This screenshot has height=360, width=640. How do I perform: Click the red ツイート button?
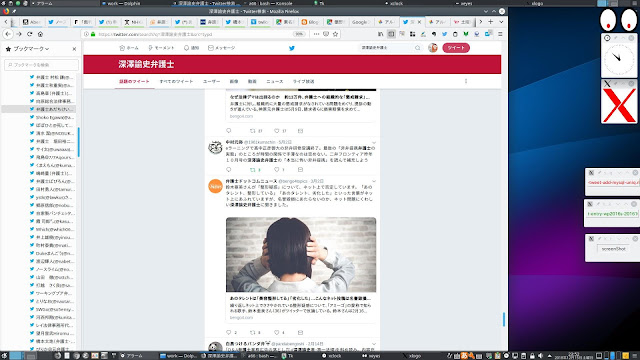tap(456, 48)
